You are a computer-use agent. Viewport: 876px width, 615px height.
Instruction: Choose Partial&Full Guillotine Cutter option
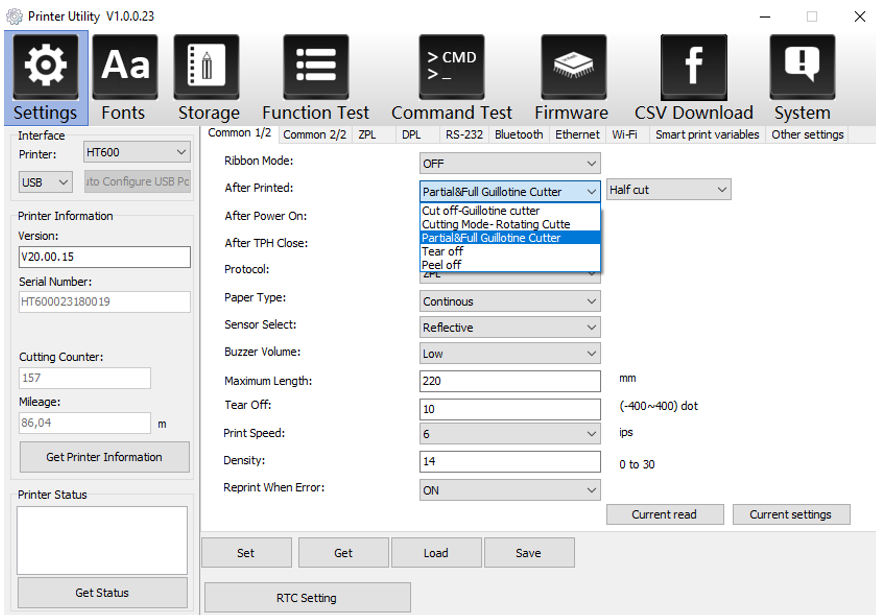510,237
